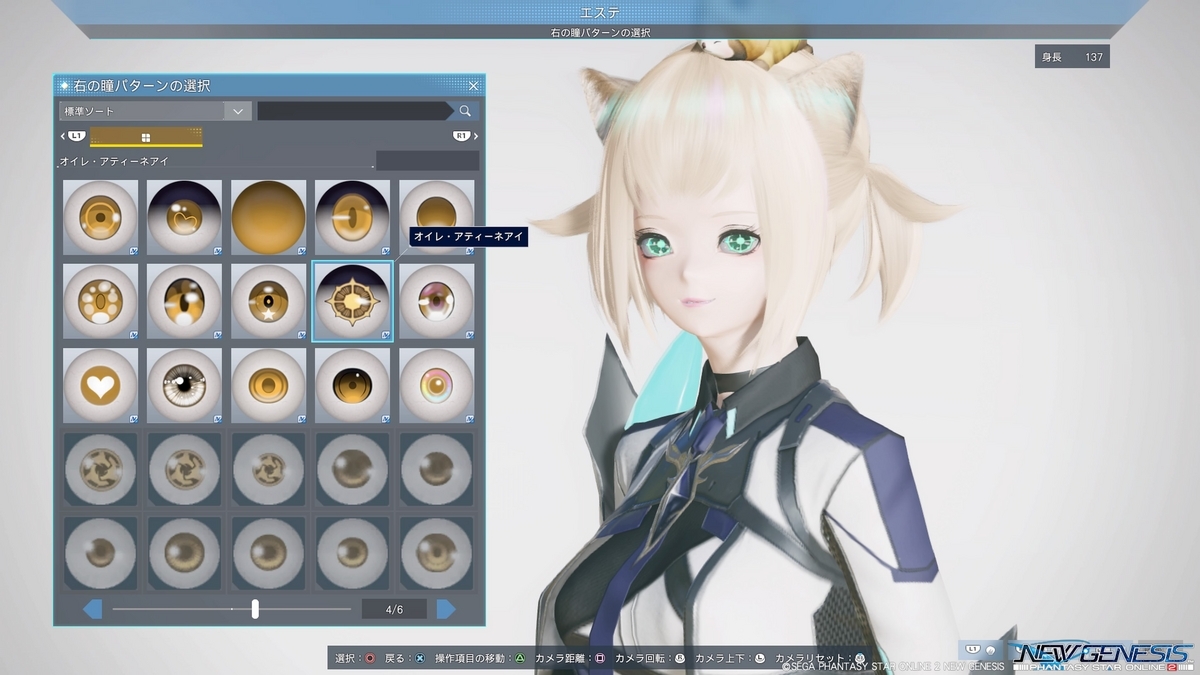Image resolution: width=1200 pixels, height=675 pixels.
Task: Select the pastel rainbow ring eye pattern
Action: coord(437,385)
